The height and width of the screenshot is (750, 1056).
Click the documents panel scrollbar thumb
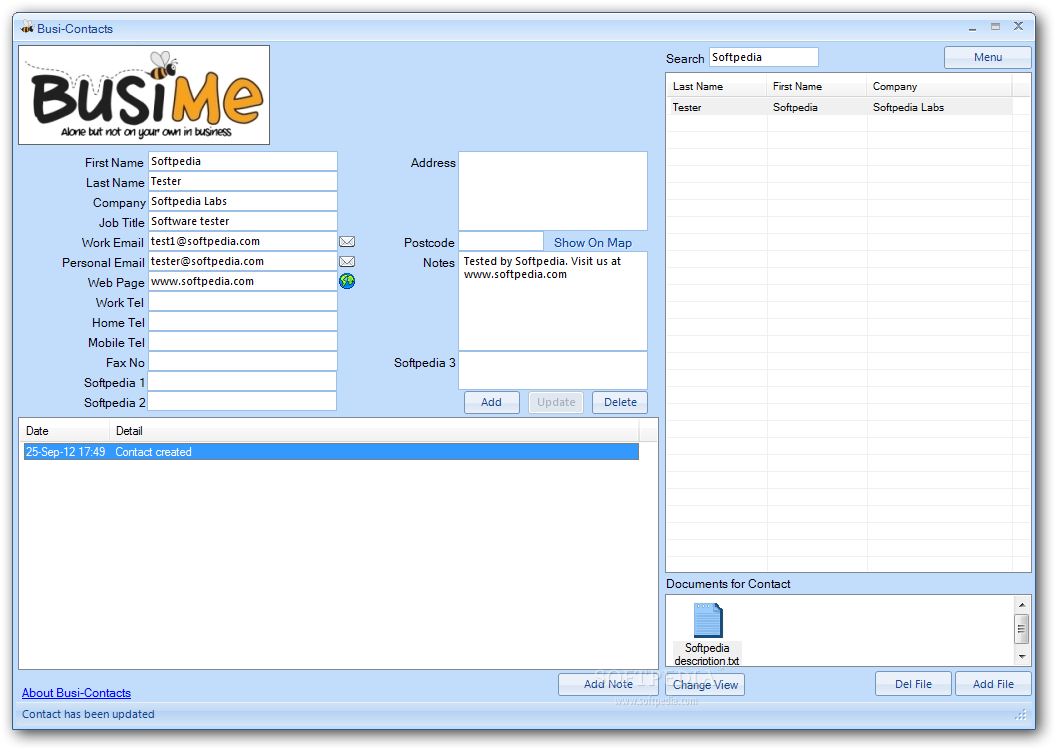click(1022, 629)
